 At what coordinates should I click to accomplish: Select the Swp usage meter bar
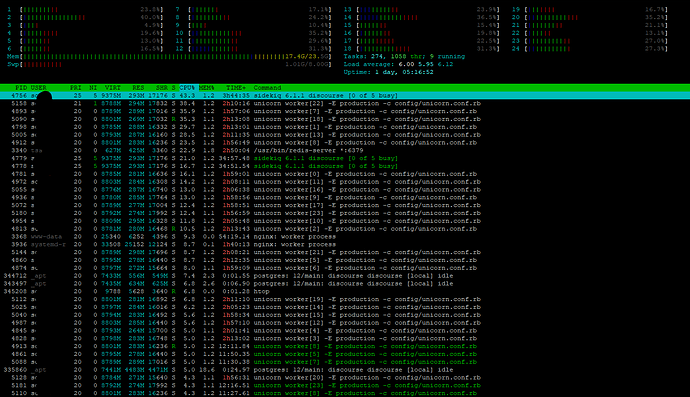point(169,64)
